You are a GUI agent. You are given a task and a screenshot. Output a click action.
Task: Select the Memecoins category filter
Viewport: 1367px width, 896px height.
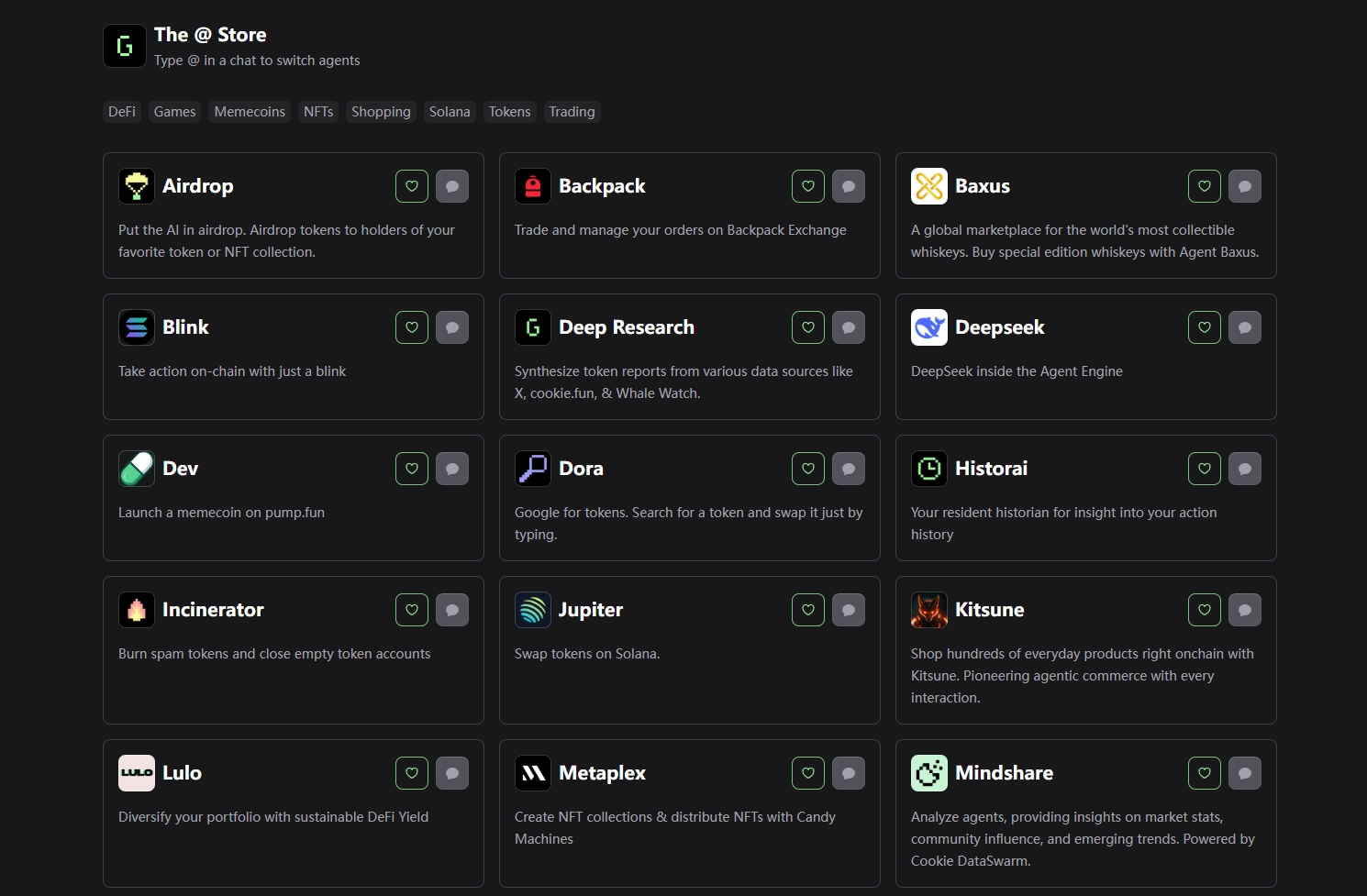pos(250,112)
